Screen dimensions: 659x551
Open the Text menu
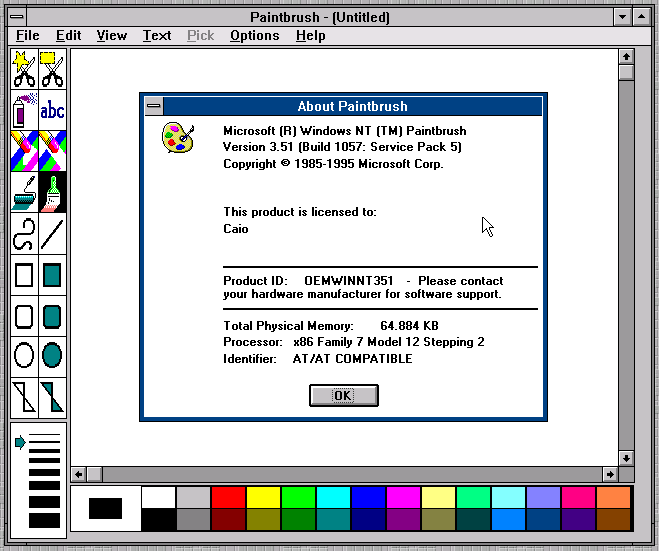(157, 36)
